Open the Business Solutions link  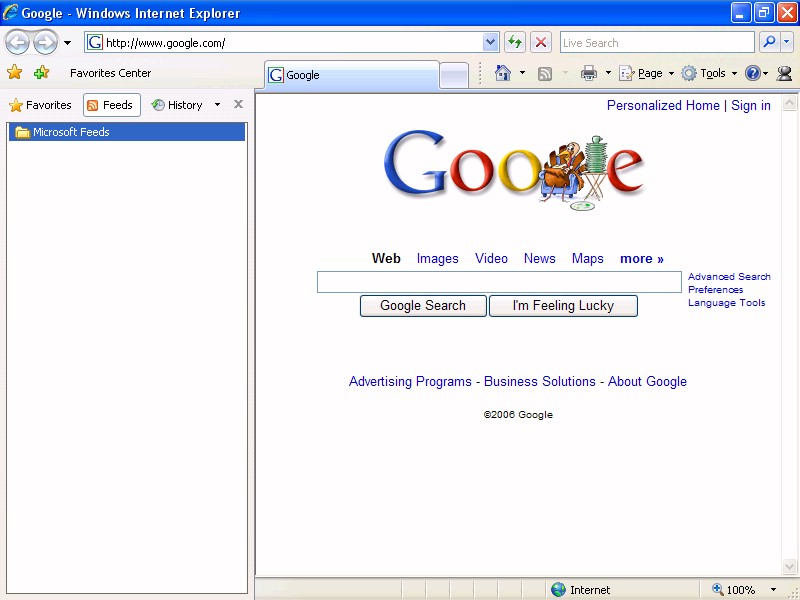tap(539, 382)
